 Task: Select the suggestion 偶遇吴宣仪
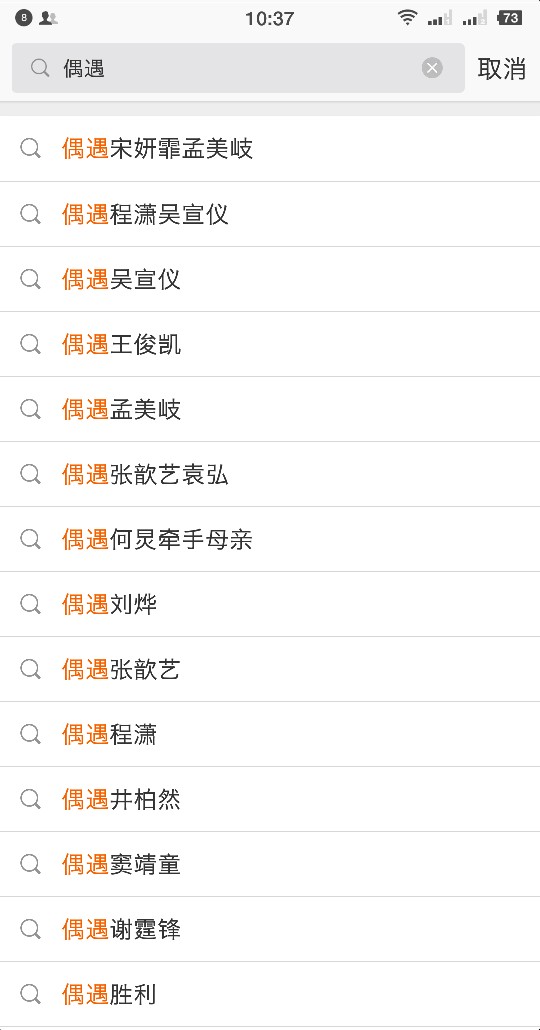[270, 279]
